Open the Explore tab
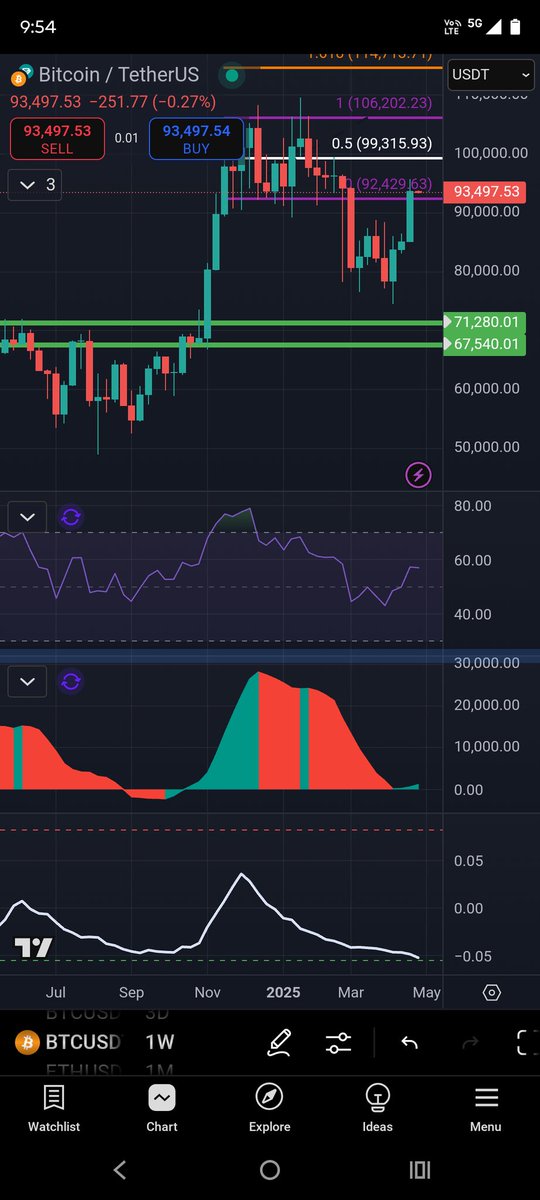This screenshot has height=1200, width=540. 270,1108
